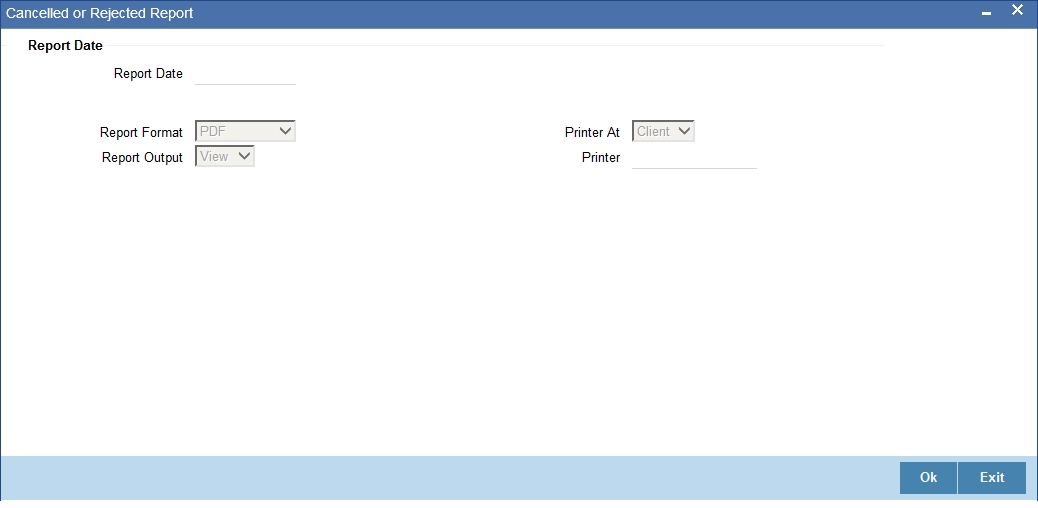Click the Report Format label

(x=141, y=132)
